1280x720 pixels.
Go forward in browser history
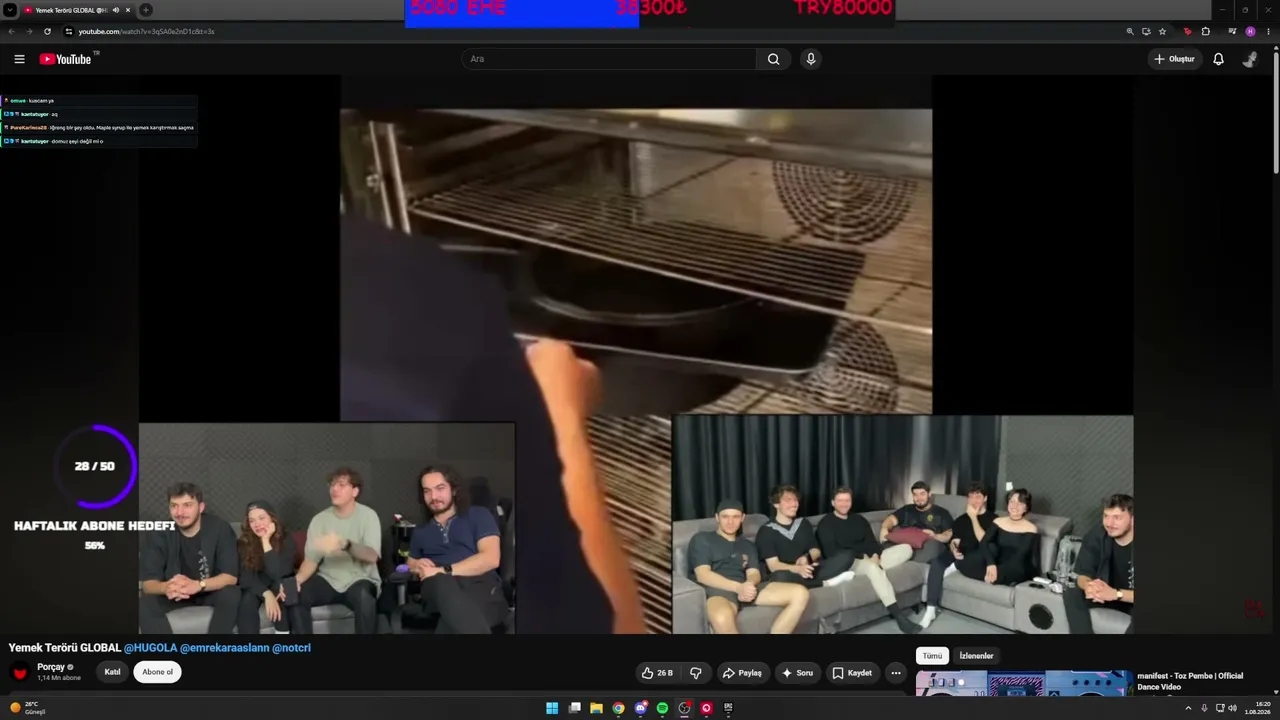coord(28,31)
